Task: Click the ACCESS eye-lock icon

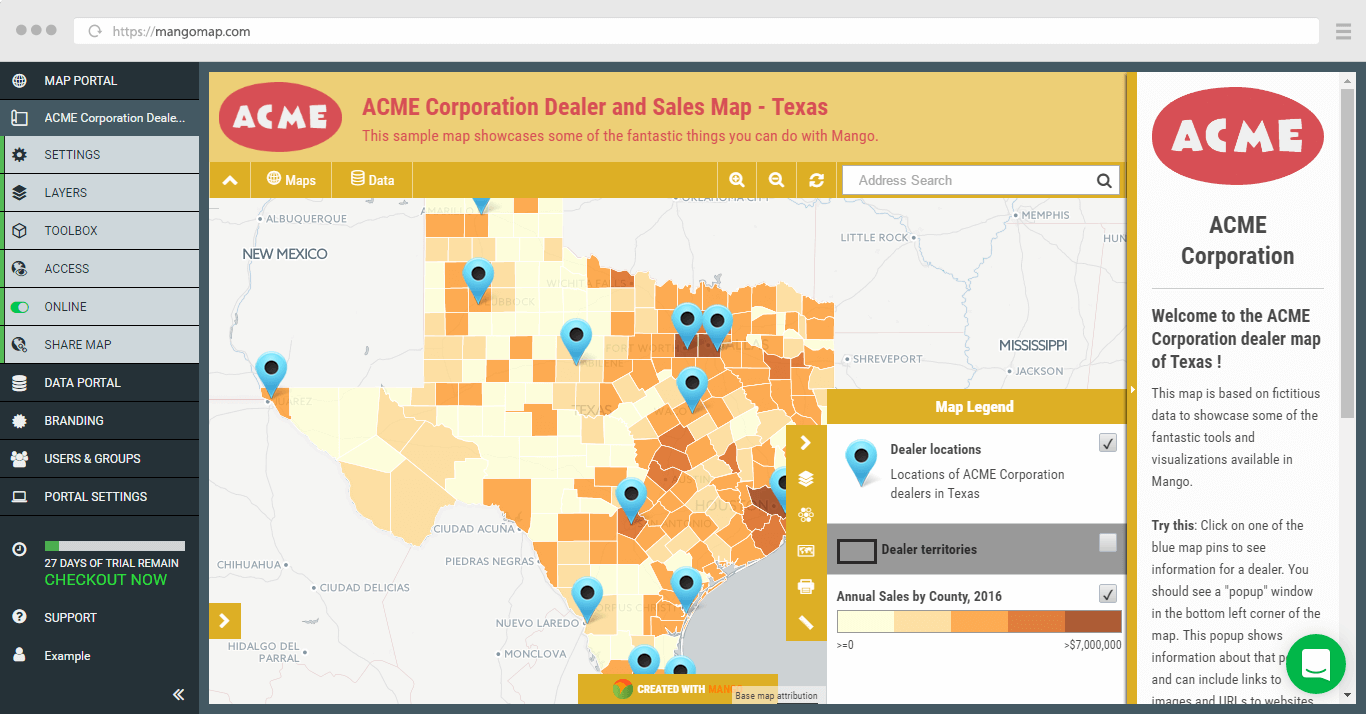Action: [x=19, y=269]
